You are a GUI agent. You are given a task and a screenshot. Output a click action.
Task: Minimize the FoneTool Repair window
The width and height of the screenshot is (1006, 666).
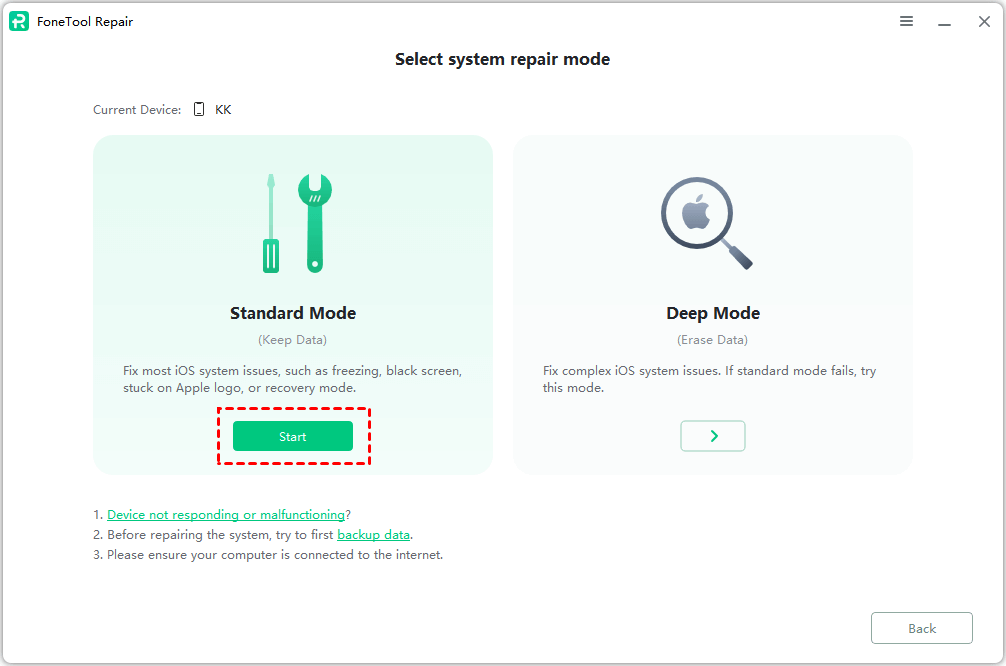tap(944, 22)
